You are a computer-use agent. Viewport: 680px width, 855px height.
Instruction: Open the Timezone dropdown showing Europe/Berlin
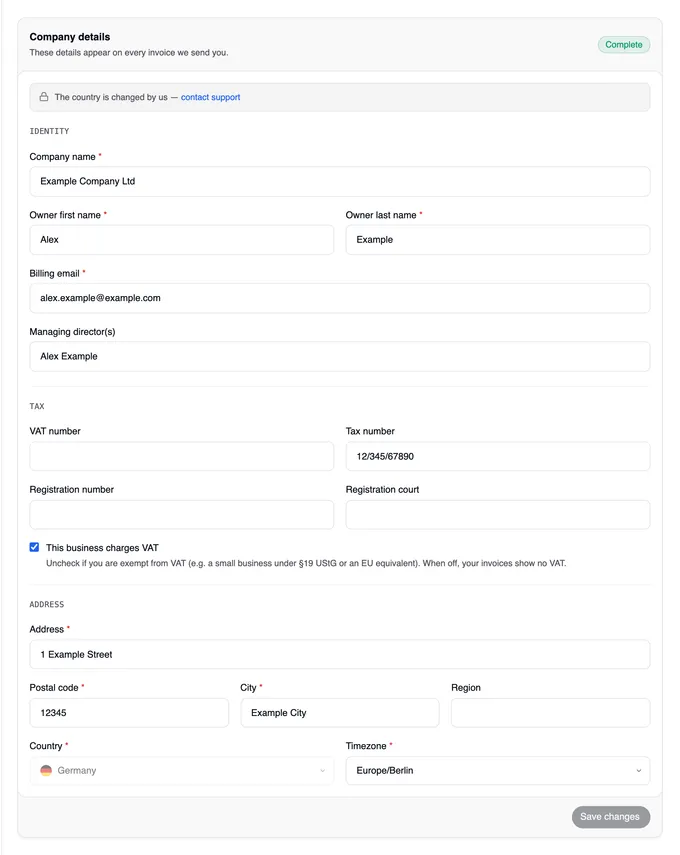[x=497, y=770]
